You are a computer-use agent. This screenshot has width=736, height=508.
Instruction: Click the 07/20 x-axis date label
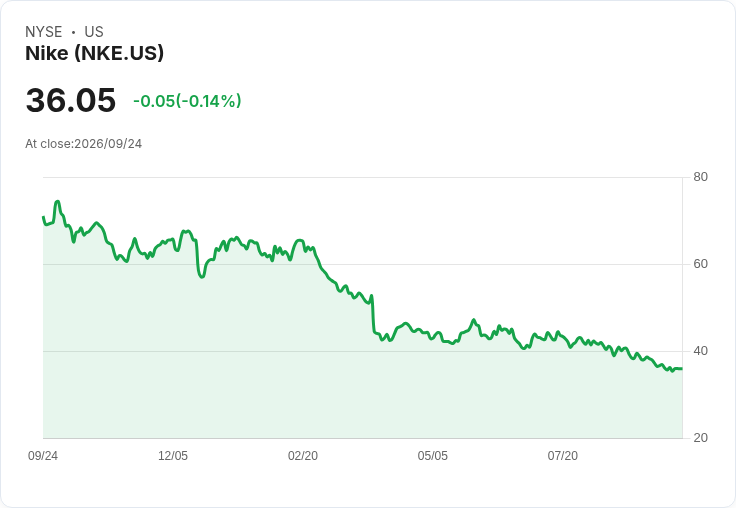pyautogui.click(x=563, y=455)
